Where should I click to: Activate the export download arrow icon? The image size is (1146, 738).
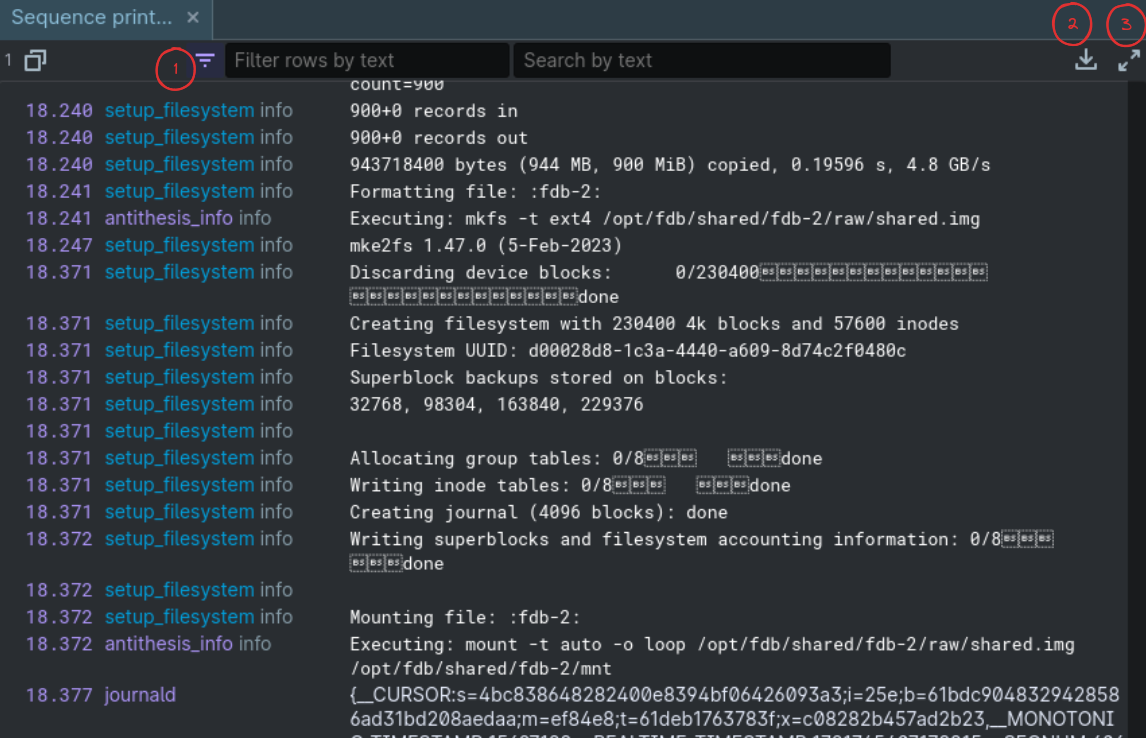click(1085, 60)
